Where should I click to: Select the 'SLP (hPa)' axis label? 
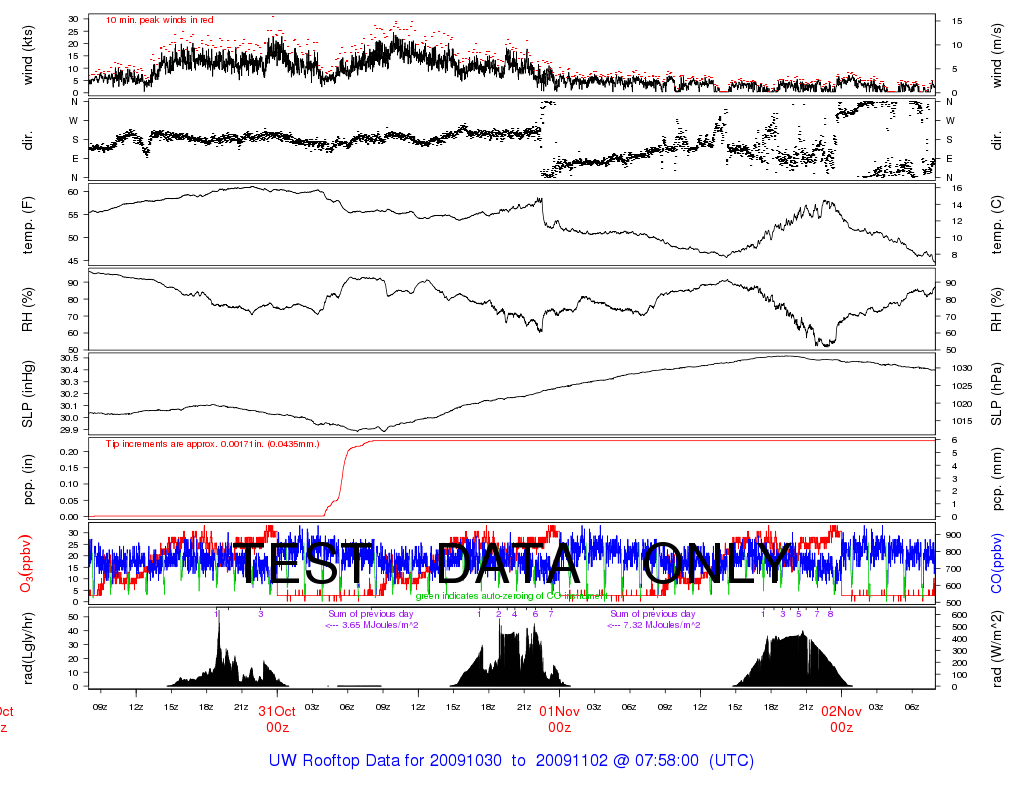[996, 394]
